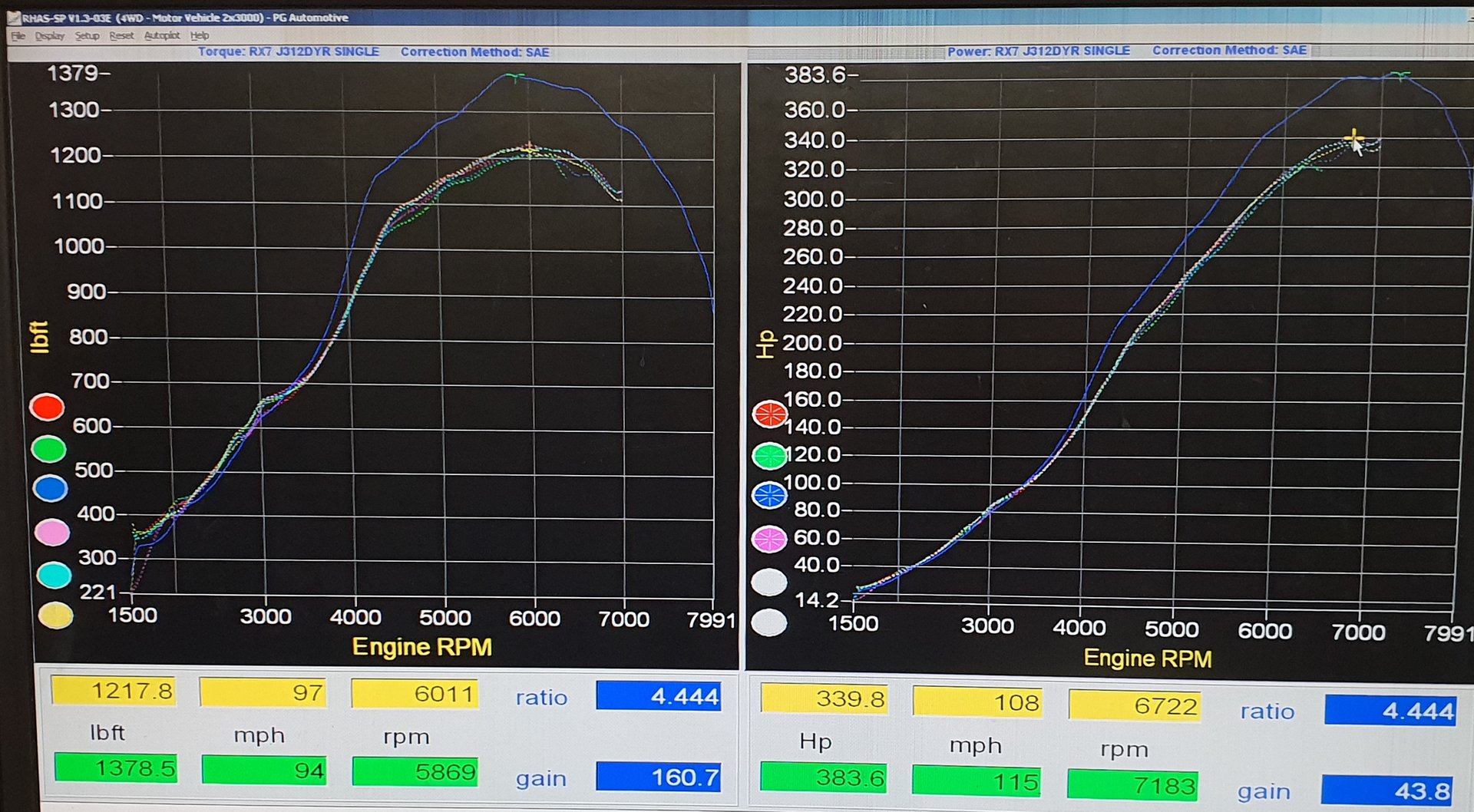The height and width of the screenshot is (812, 1474).
Task: Click the lowest white circle in power graph
Action: click(x=769, y=622)
